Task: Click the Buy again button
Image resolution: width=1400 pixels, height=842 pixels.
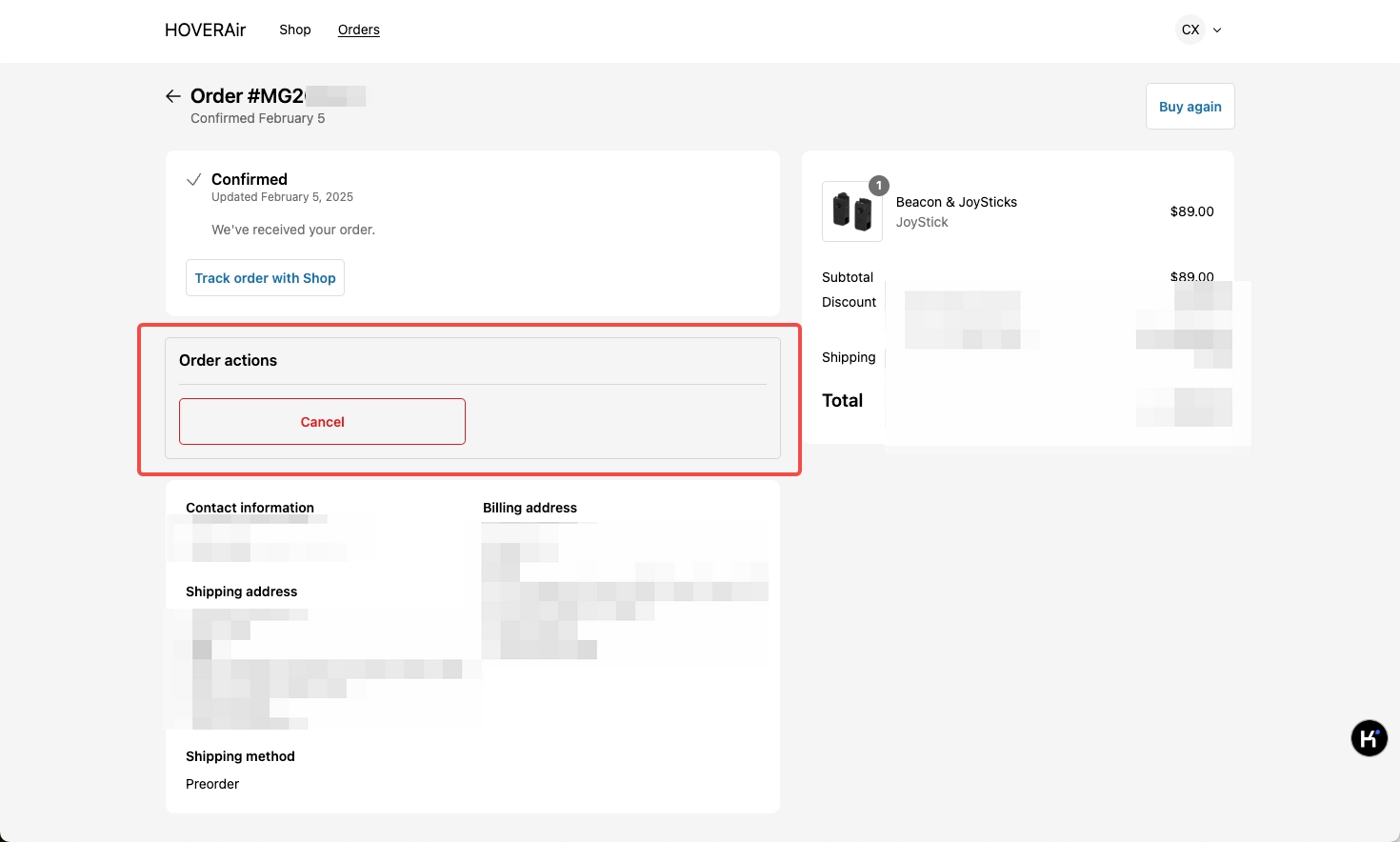Action: coord(1190,107)
